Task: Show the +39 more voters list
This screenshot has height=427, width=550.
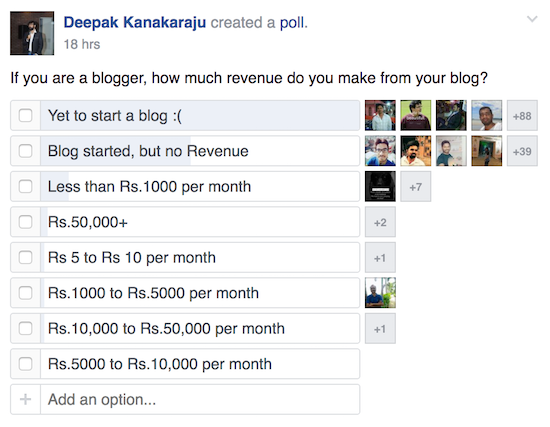Action: [x=522, y=151]
